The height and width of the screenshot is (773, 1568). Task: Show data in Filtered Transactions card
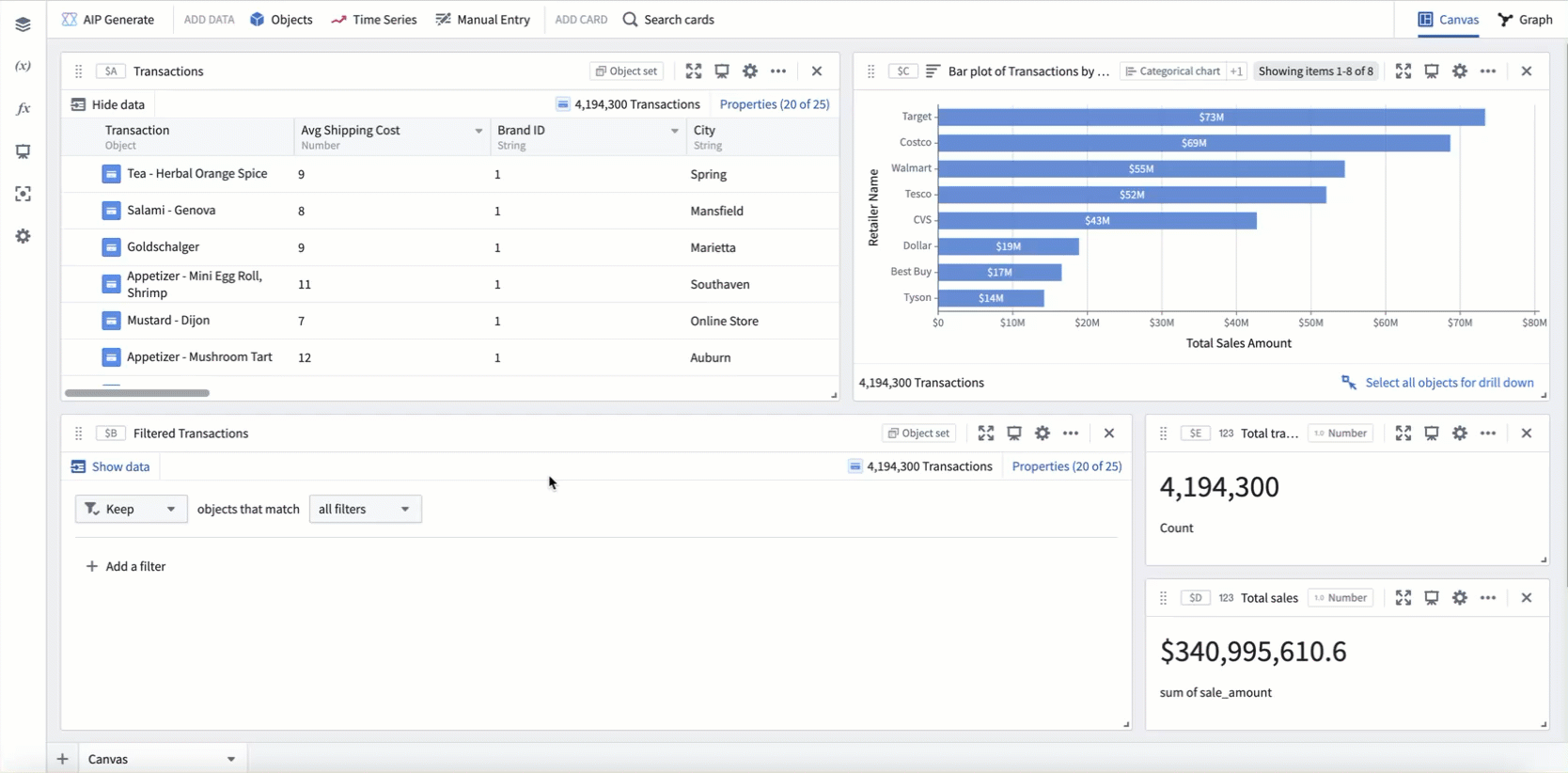coord(110,466)
